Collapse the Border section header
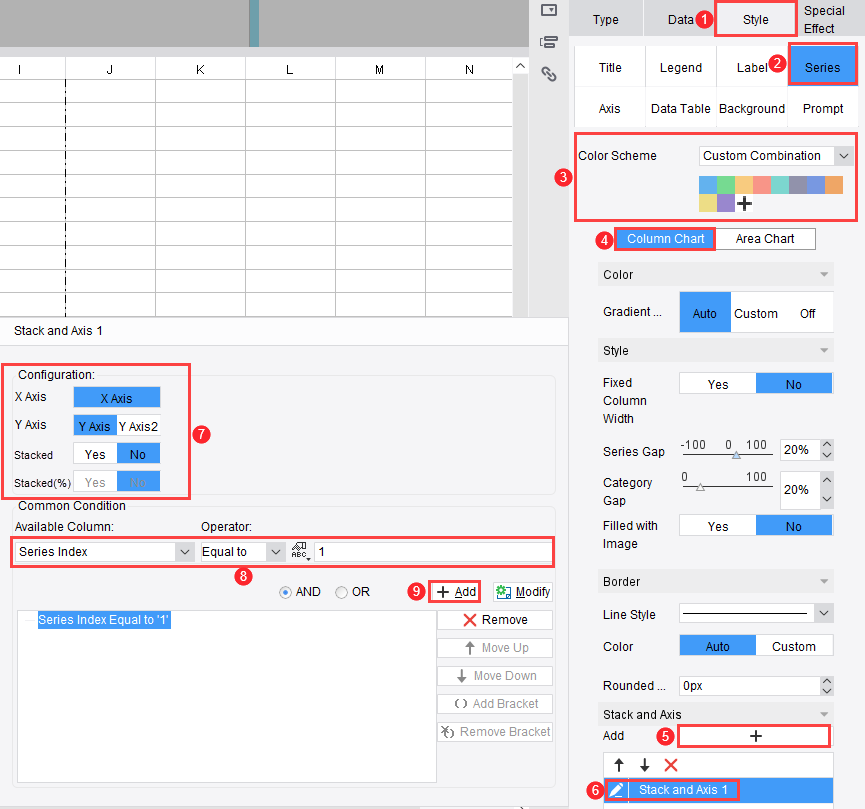 click(716, 581)
